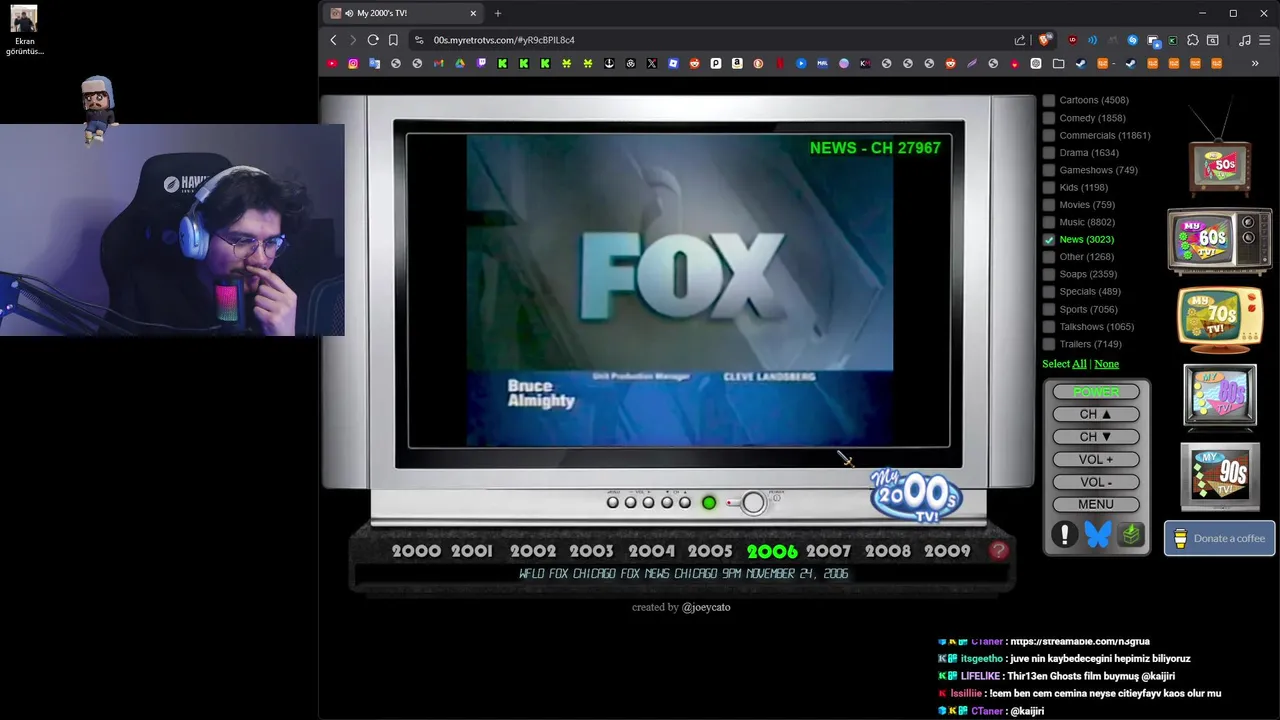
Task: Uncheck the News (3023) checkbox
Action: 1049,240
